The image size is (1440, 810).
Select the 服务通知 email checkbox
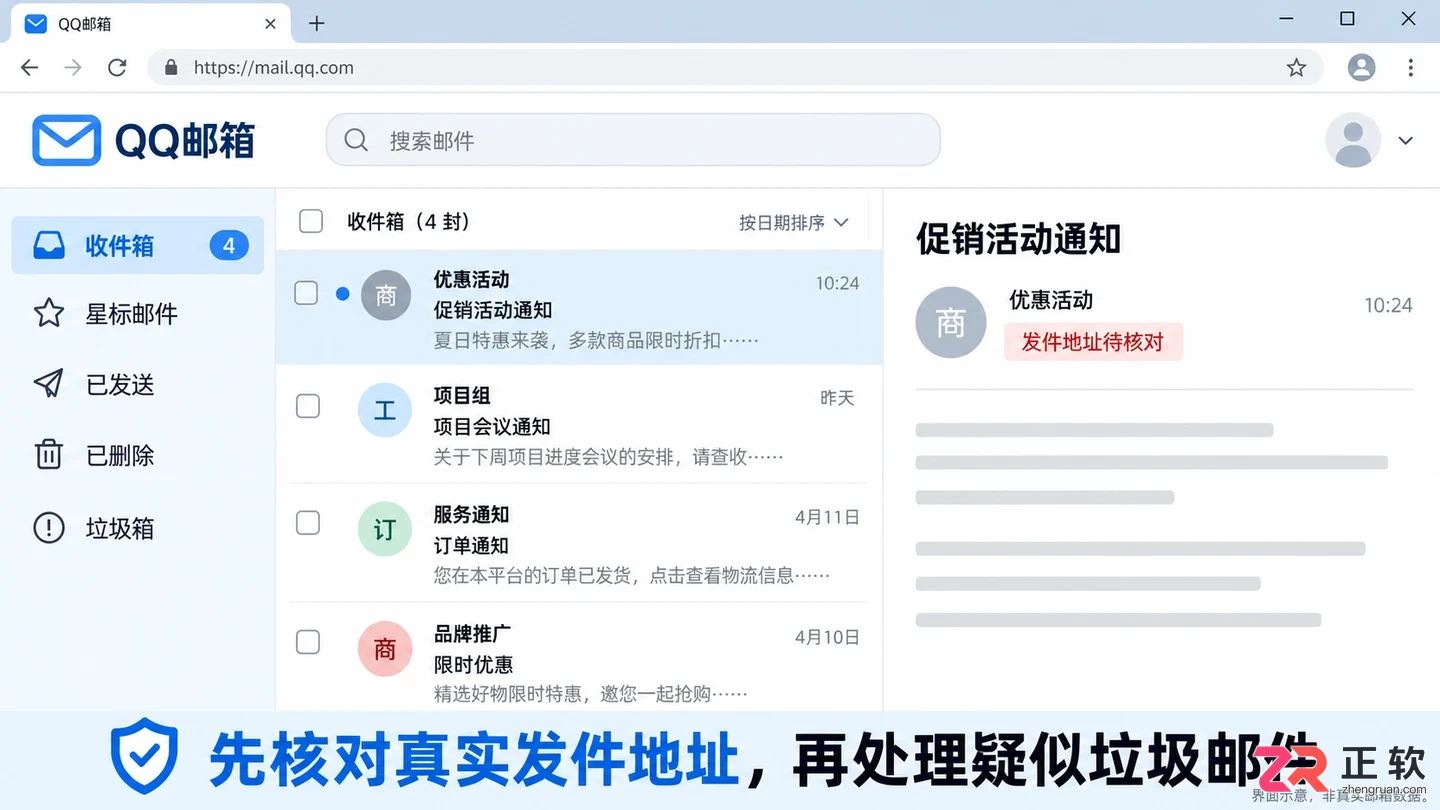pos(308,523)
